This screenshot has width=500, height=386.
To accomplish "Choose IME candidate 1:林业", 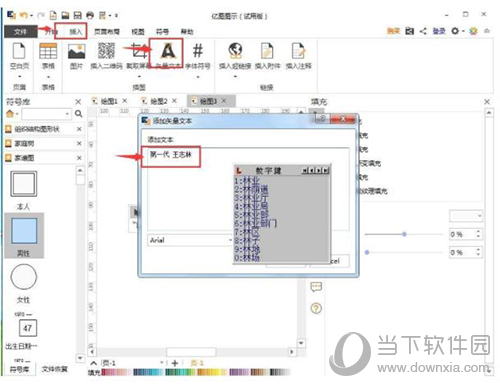I will [x=247, y=181].
